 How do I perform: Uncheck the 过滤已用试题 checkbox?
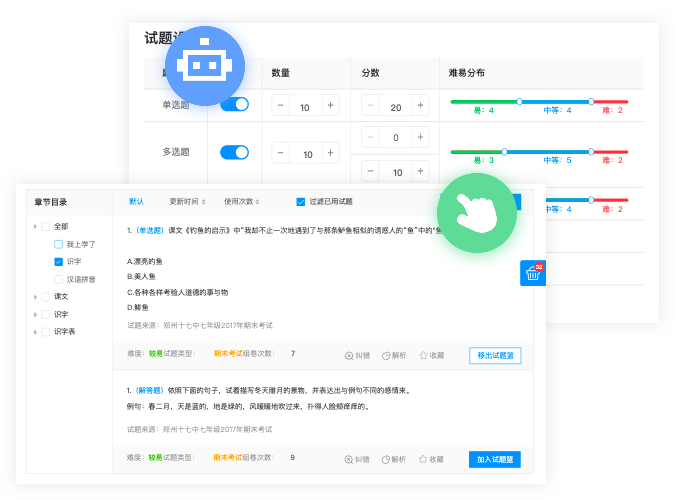pyautogui.click(x=301, y=201)
